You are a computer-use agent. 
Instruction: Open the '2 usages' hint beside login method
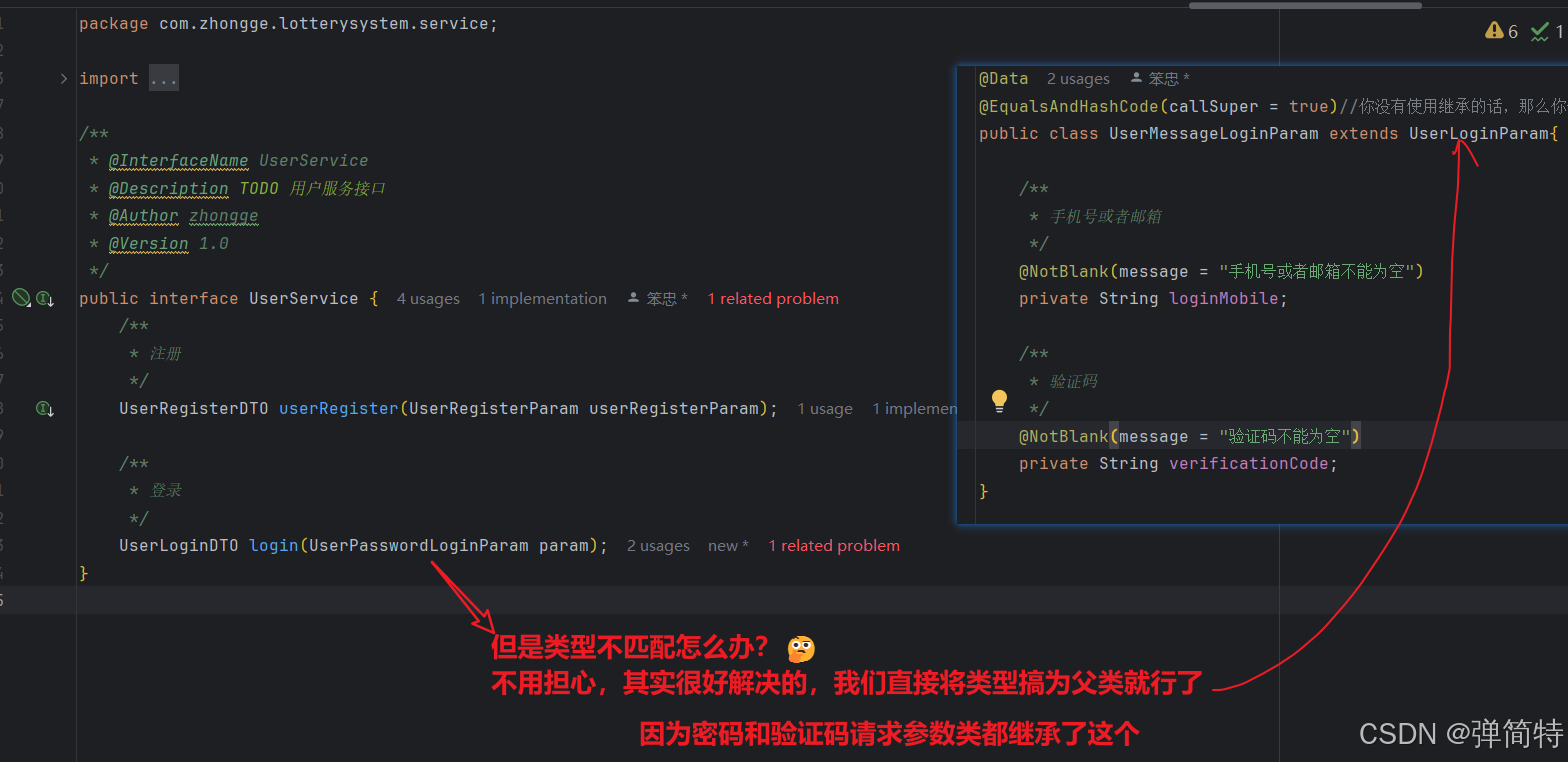coord(658,545)
